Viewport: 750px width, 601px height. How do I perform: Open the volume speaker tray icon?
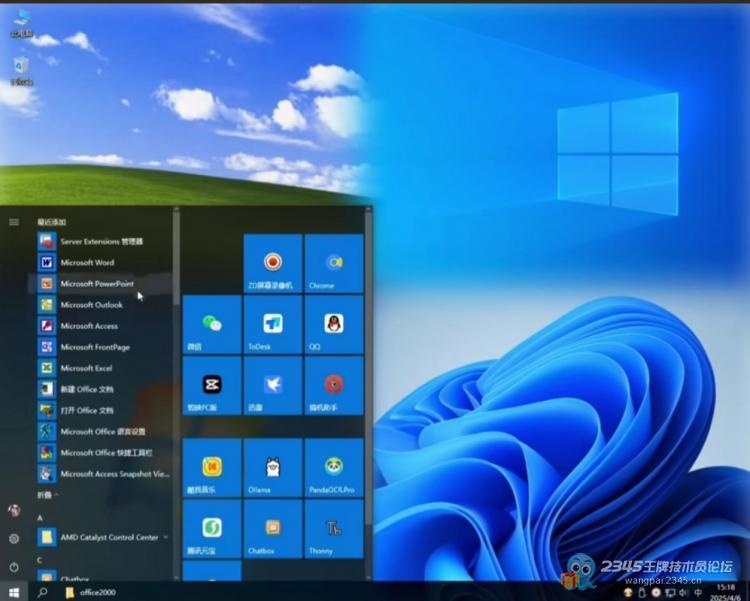683,593
